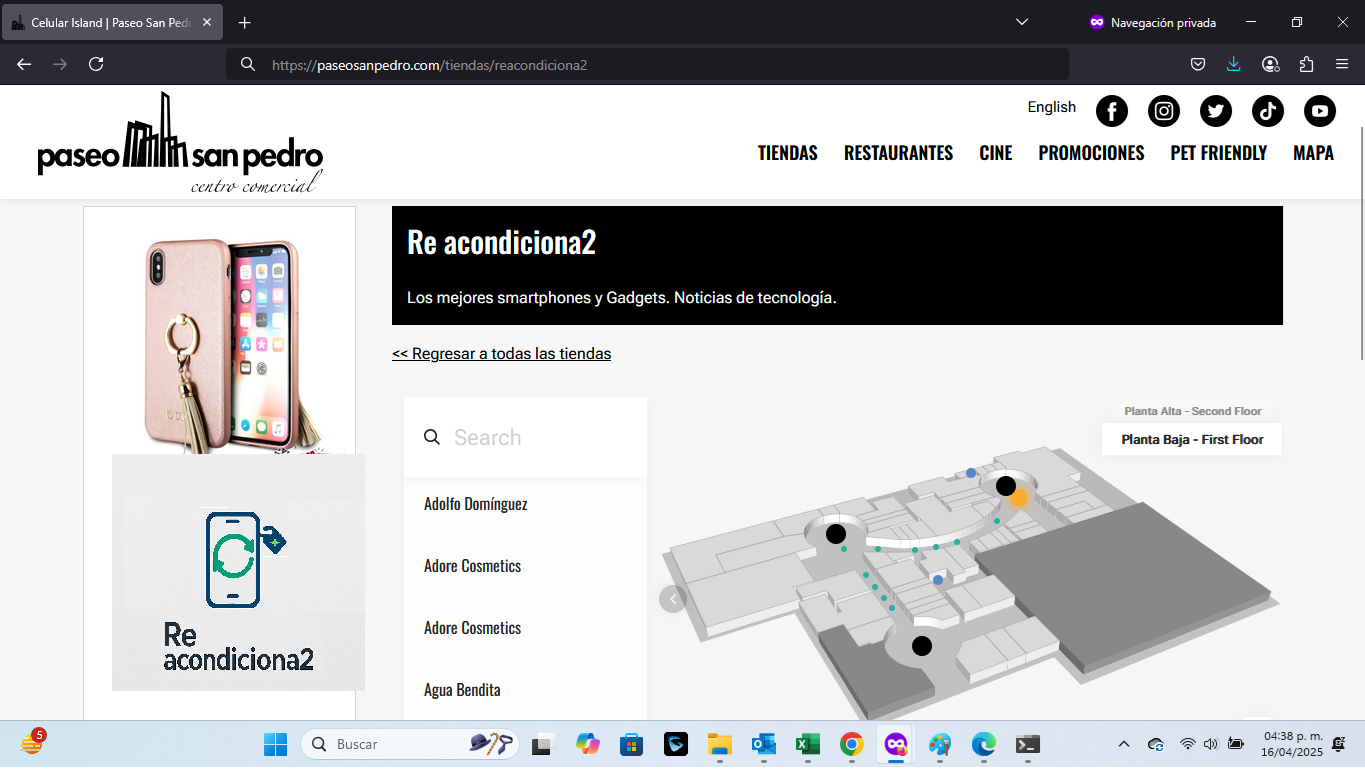Show hidden system tray icons
This screenshot has height=778, width=1365.
click(x=1124, y=744)
